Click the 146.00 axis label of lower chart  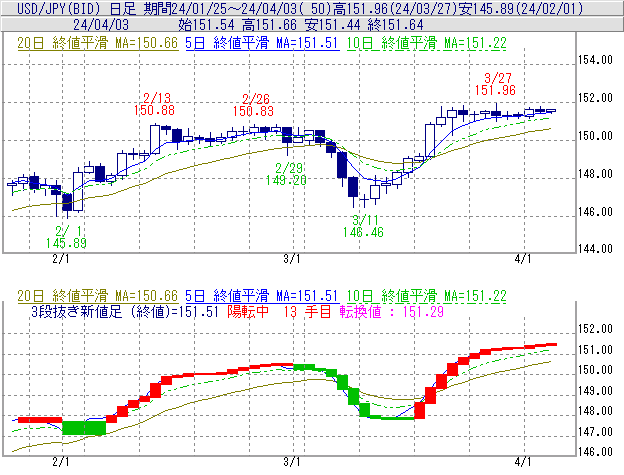(595, 452)
